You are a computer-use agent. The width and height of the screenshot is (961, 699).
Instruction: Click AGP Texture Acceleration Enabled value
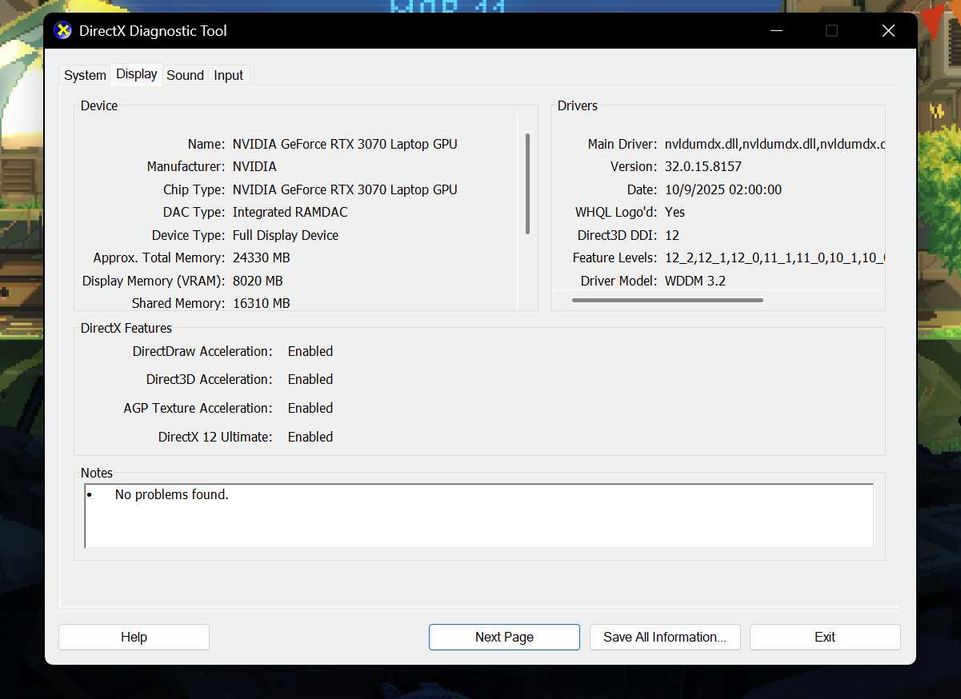click(310, 409)
